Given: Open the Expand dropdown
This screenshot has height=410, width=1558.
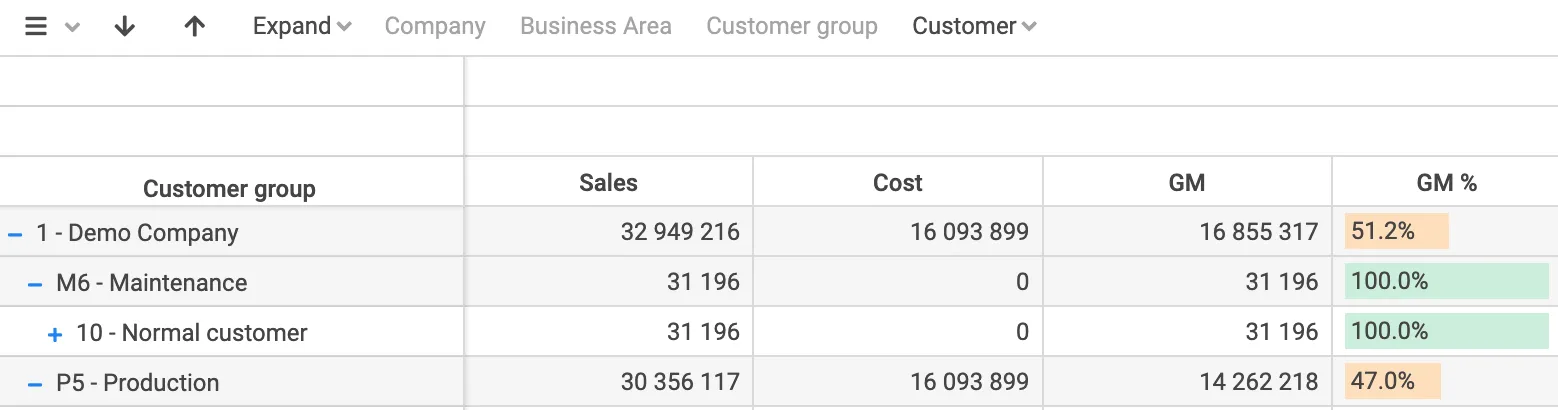Looking at the screenshot, I should coord(301,27).
